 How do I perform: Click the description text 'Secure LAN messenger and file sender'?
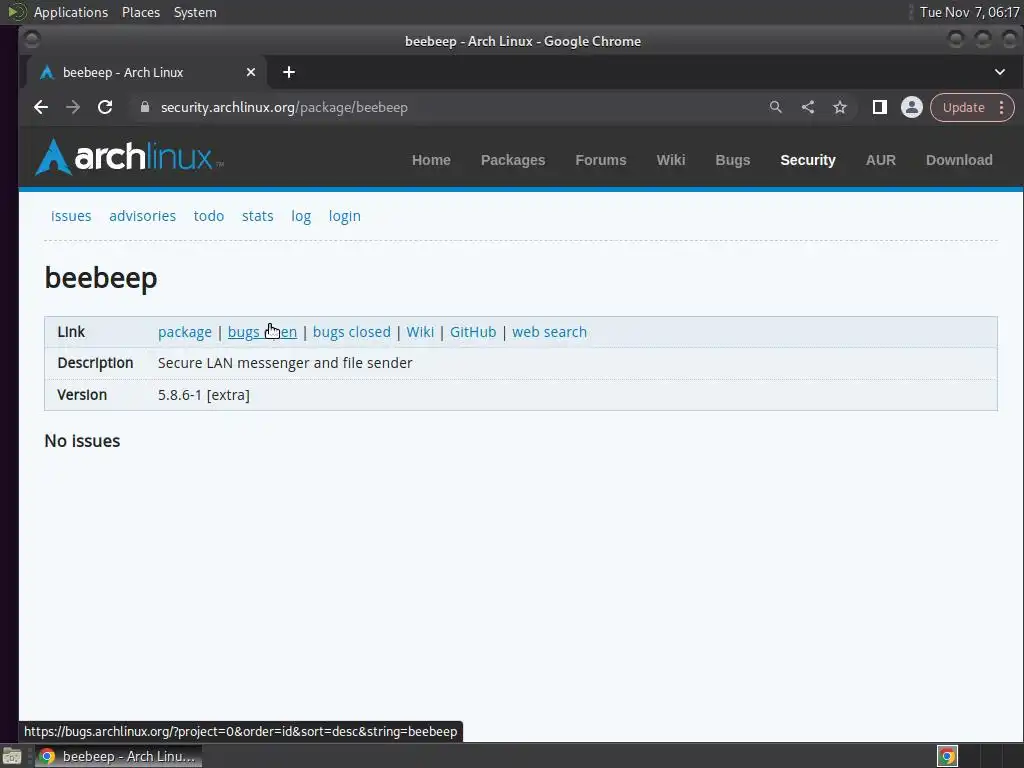click(x=285, y=362)
